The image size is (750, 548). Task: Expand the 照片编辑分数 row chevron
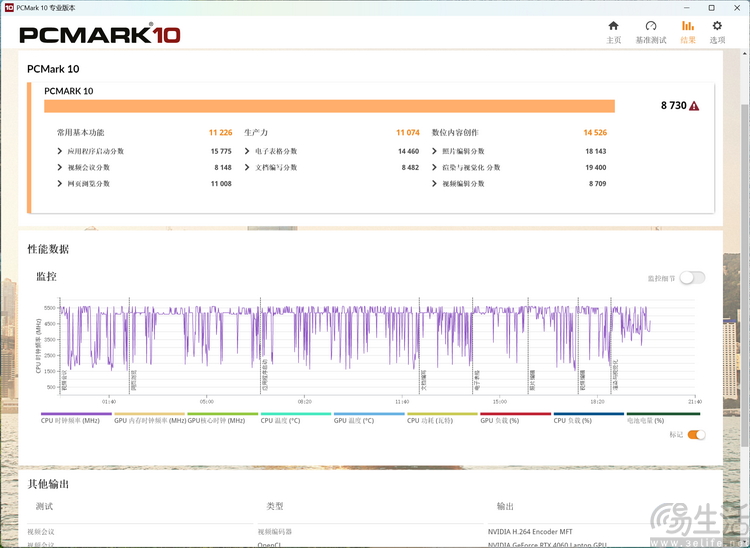point(434,151)
